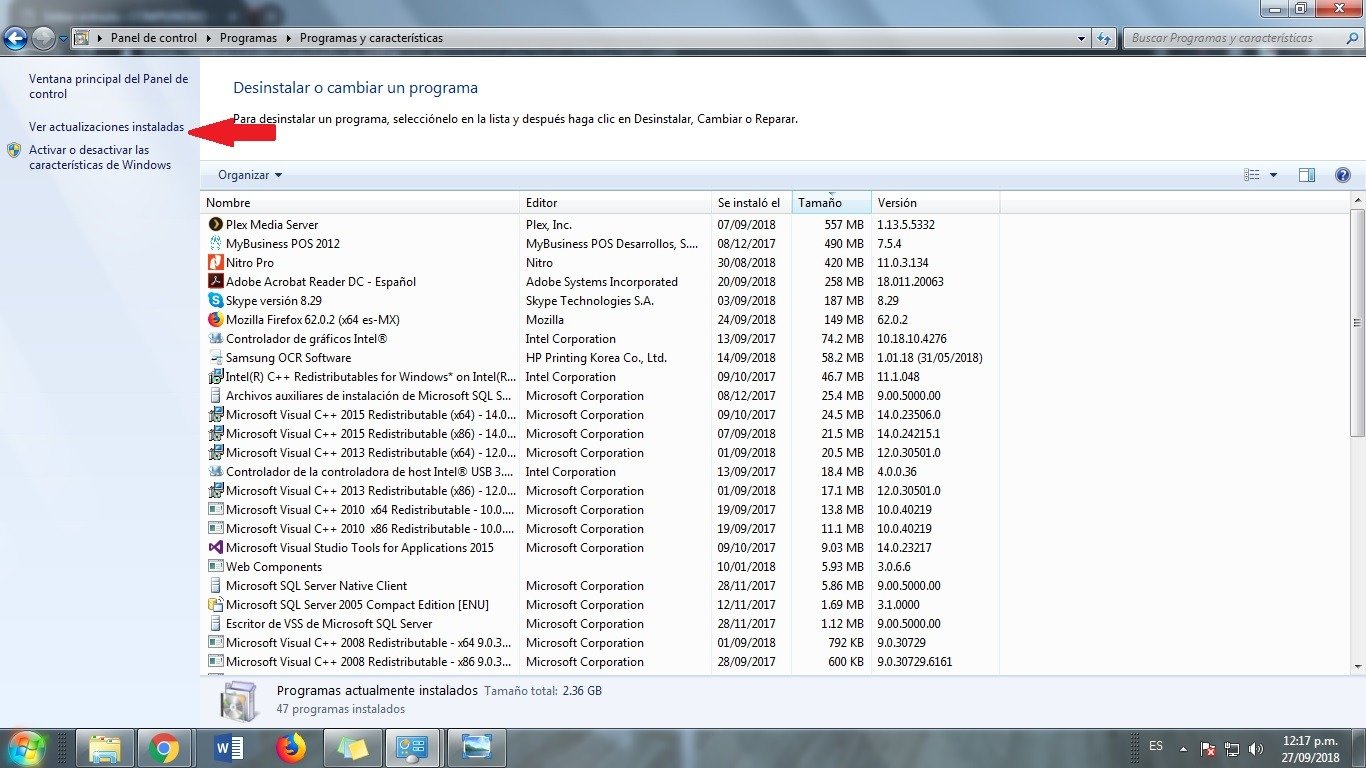1366x768 pixels.
Task: Sort by the Tamaño column header
Action: tap(832, 203)
